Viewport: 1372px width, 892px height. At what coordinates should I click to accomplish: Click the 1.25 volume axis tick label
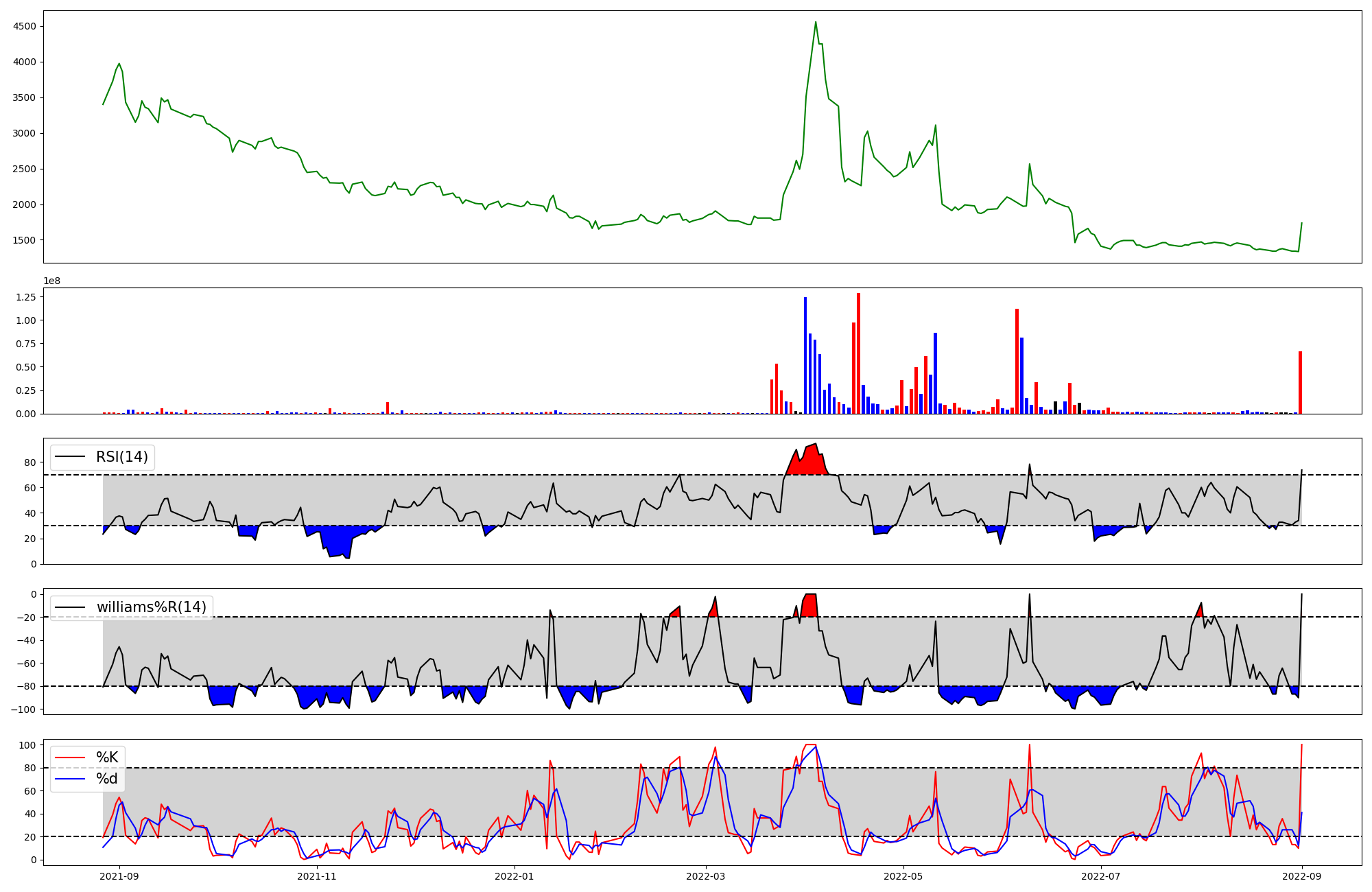pyautogui.click(x=27, y=296)
